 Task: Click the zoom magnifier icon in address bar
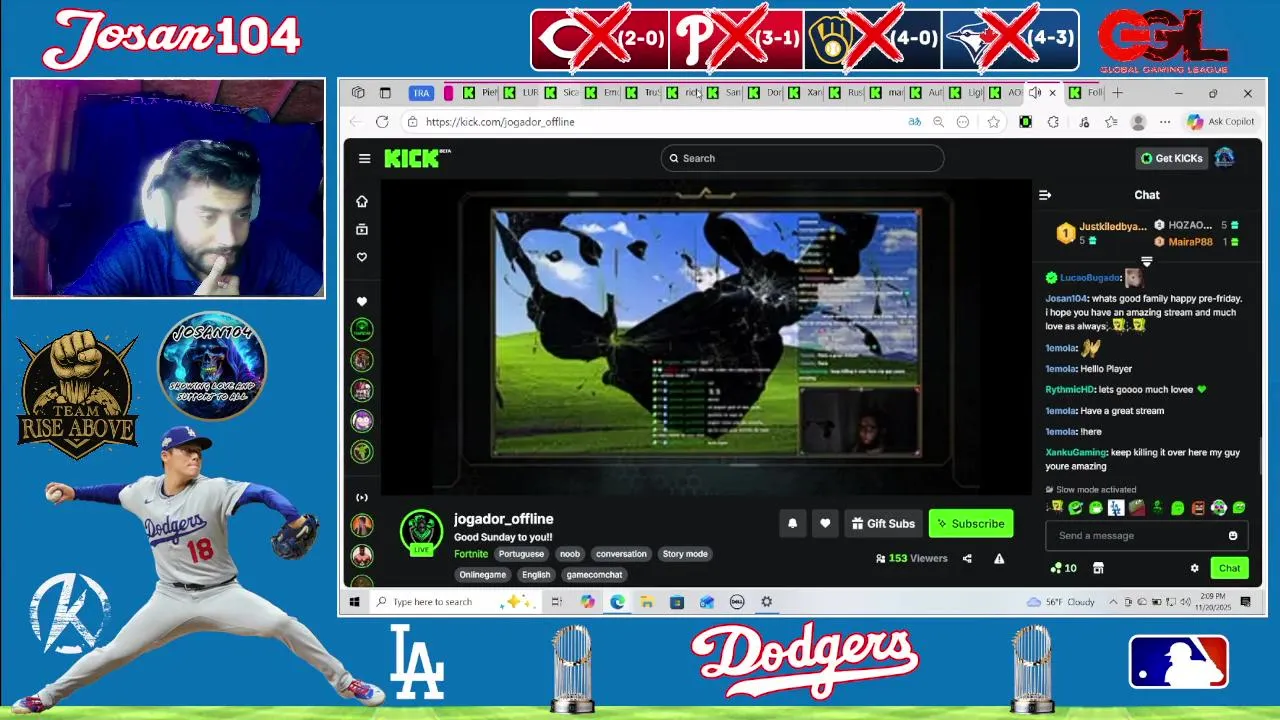(x=938, y=122)
